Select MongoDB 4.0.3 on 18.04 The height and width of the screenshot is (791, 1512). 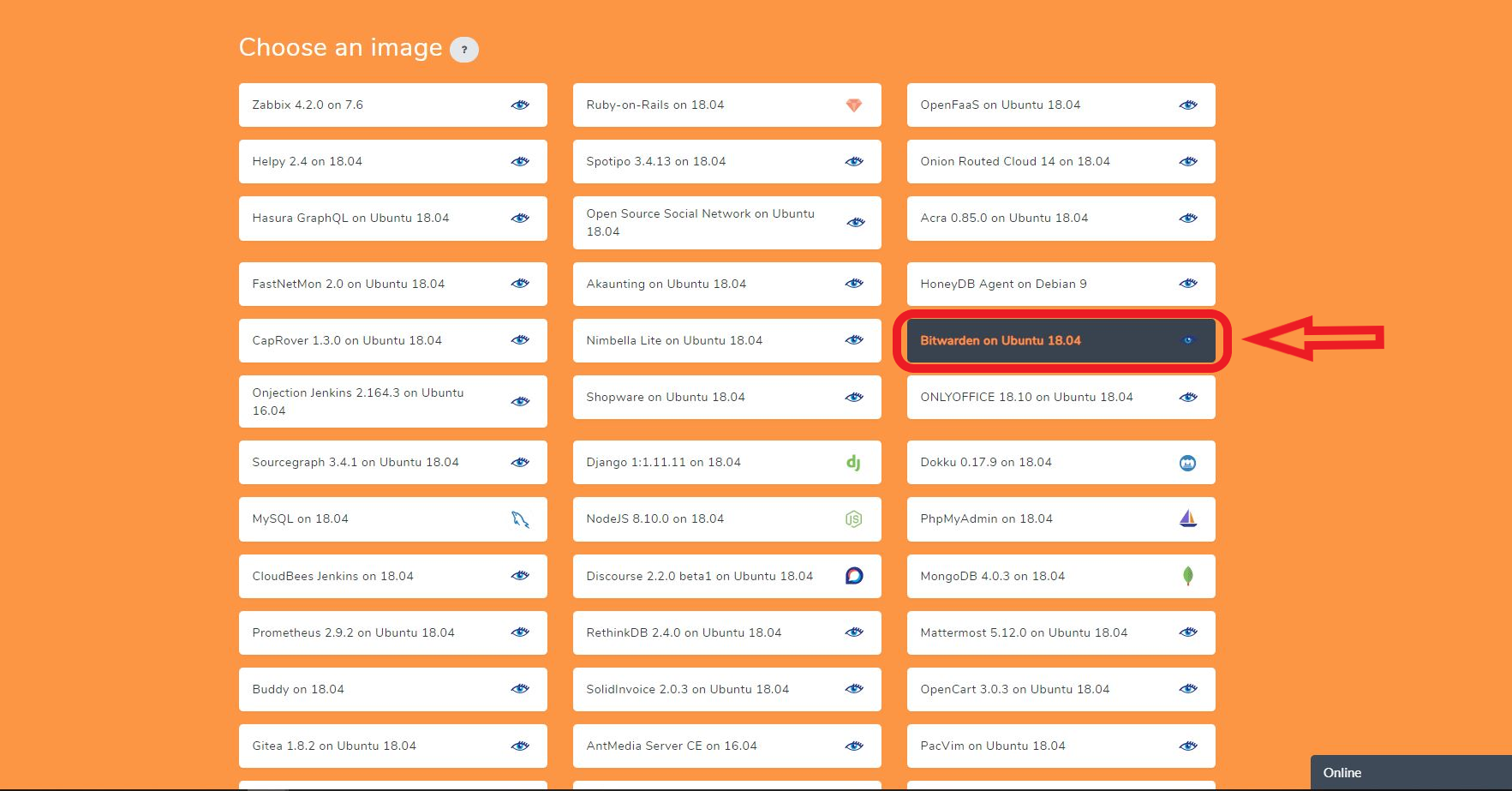point(1061,576)
